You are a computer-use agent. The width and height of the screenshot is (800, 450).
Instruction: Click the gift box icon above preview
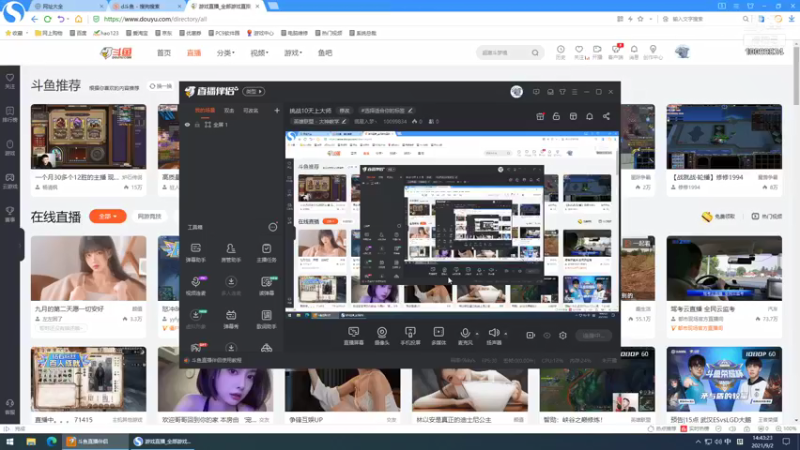point(540,116)
